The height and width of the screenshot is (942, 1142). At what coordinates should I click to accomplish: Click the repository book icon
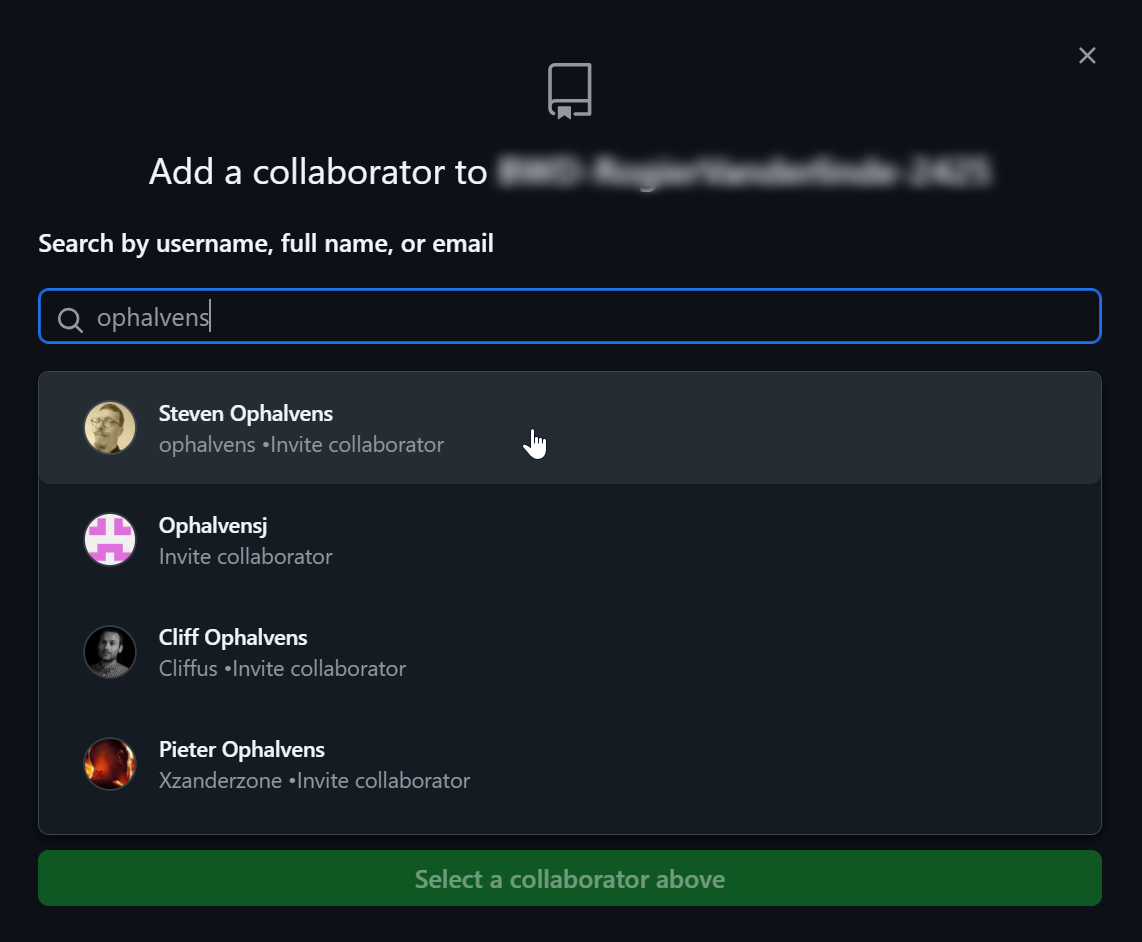click(570, 91)
